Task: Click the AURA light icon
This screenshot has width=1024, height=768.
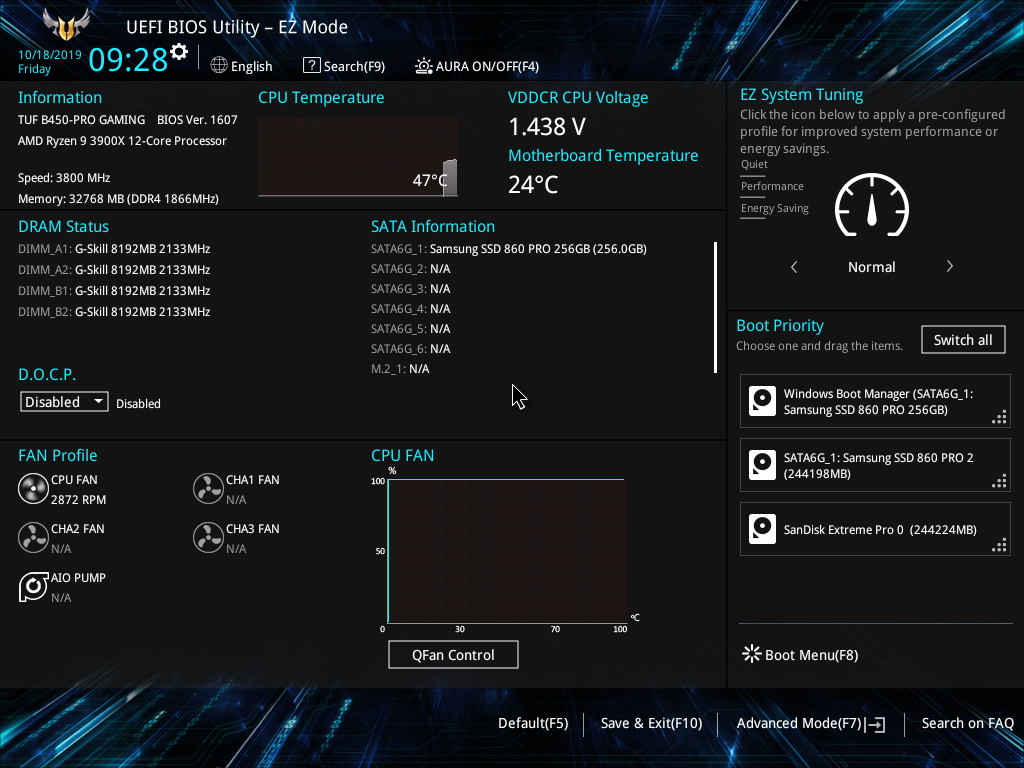Action: 424,66
